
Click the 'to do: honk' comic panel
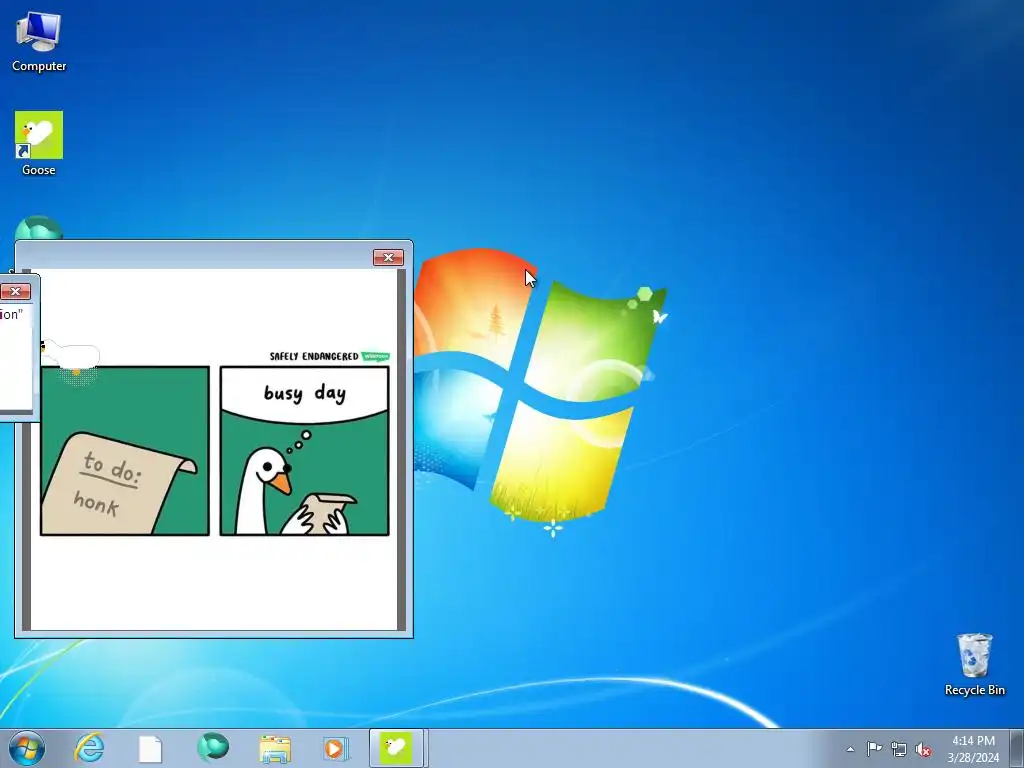point(125,451)
